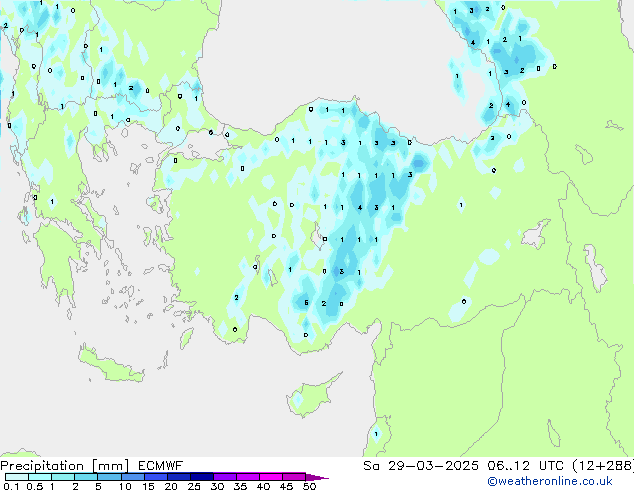The height and width of the screenshot is (490, 634).
Task: Click the island of Crete on the map
Action: click(110, 365)
